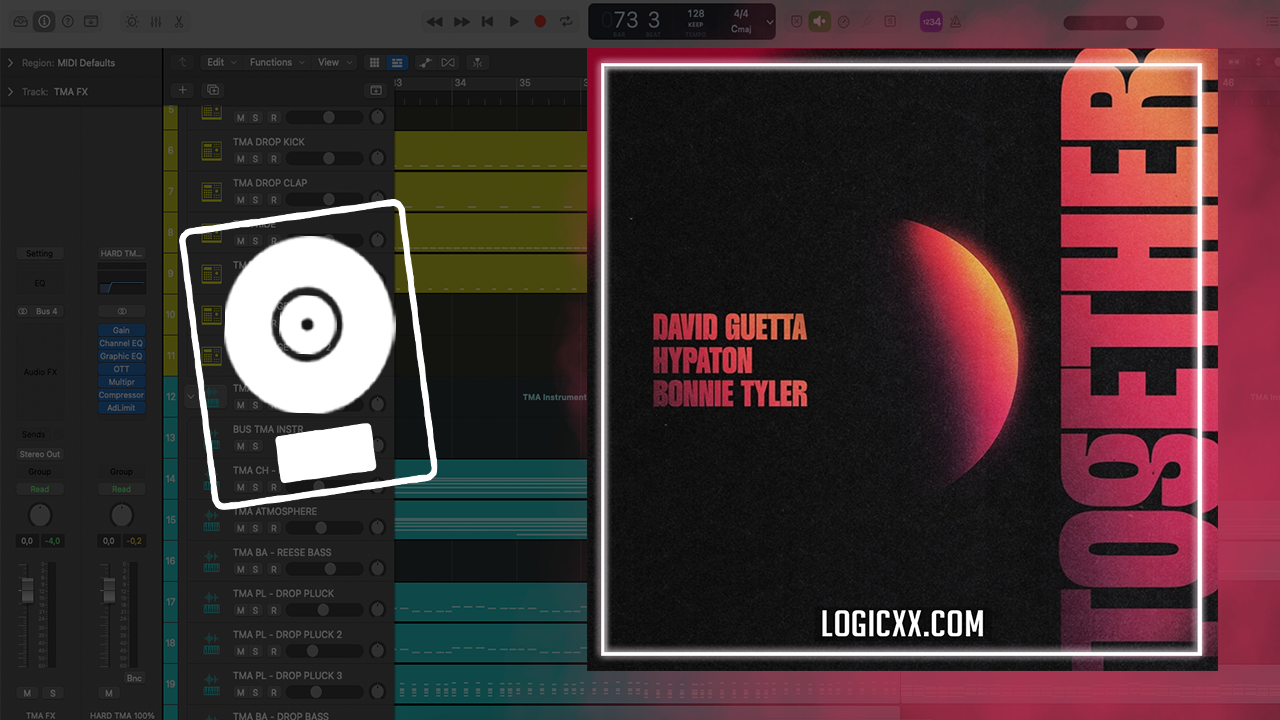This screenshot has width=1280, height=720.
Task: Mute TMA PL - DROP PLUCK 2 track
Action: (240, 651)
